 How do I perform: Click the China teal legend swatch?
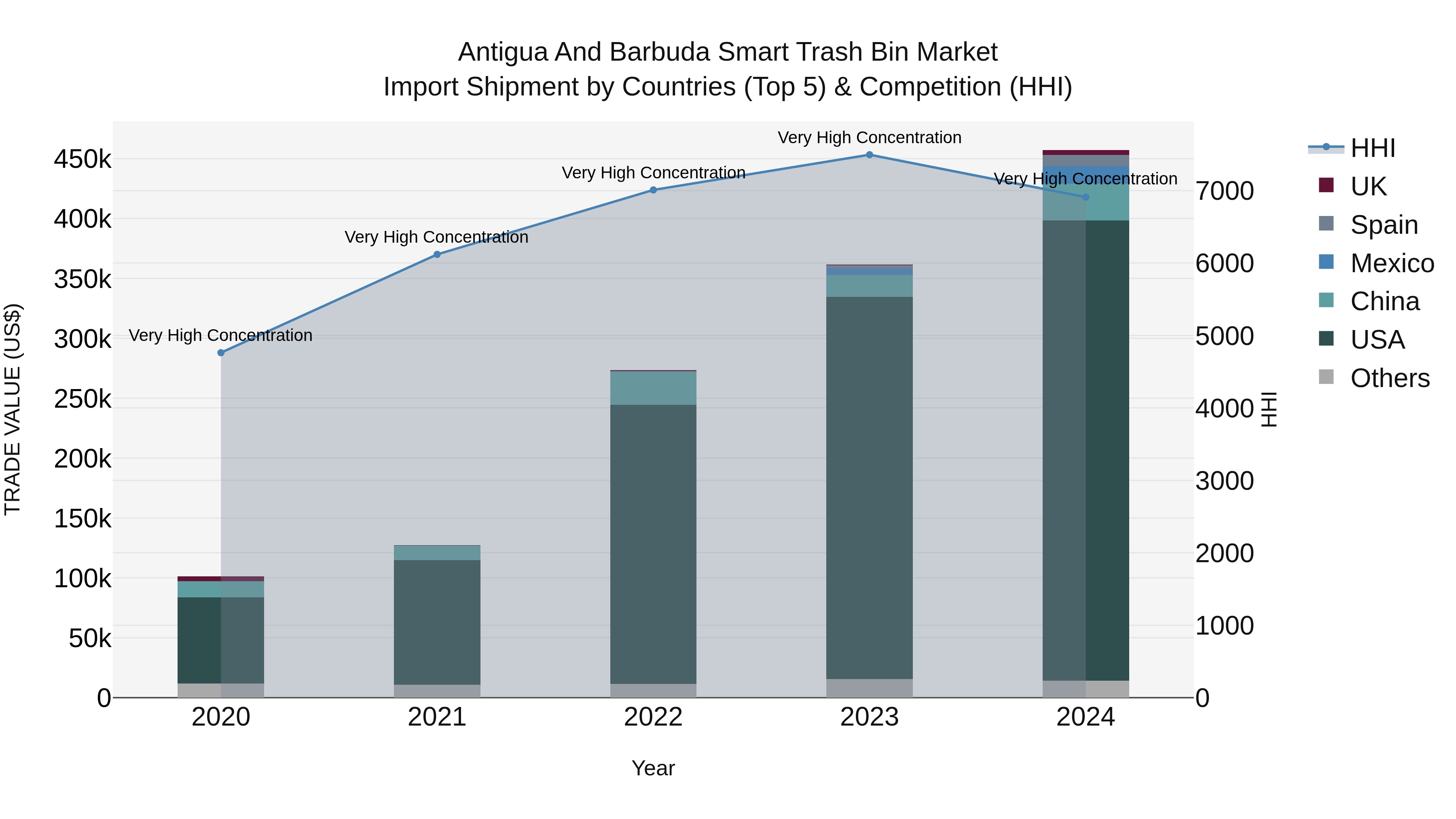[x=1326, y=300]
